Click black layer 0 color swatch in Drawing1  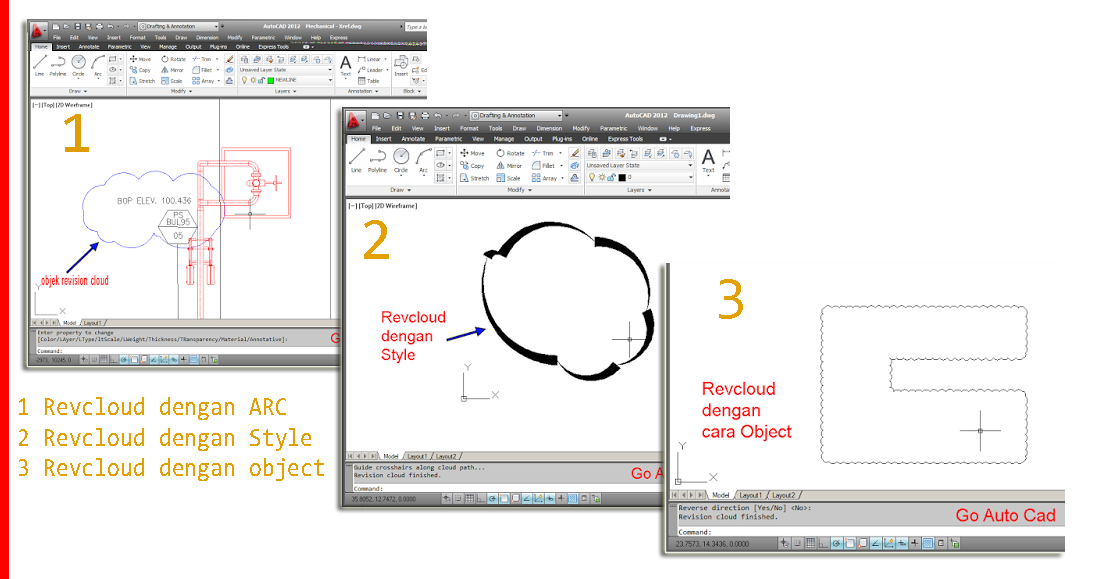click(x=622, y=178)
